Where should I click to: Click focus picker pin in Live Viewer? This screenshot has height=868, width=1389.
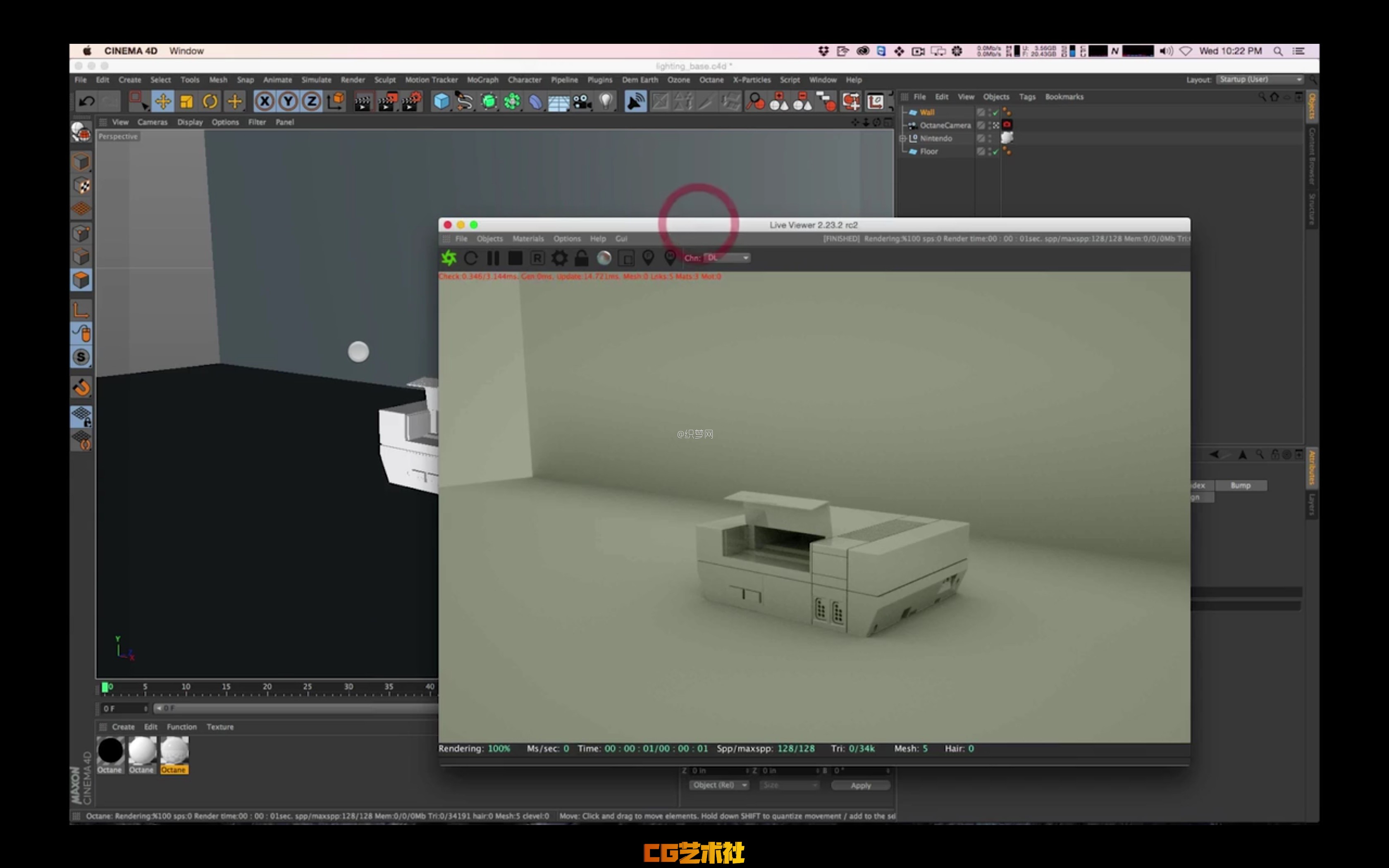pos(648,258)
